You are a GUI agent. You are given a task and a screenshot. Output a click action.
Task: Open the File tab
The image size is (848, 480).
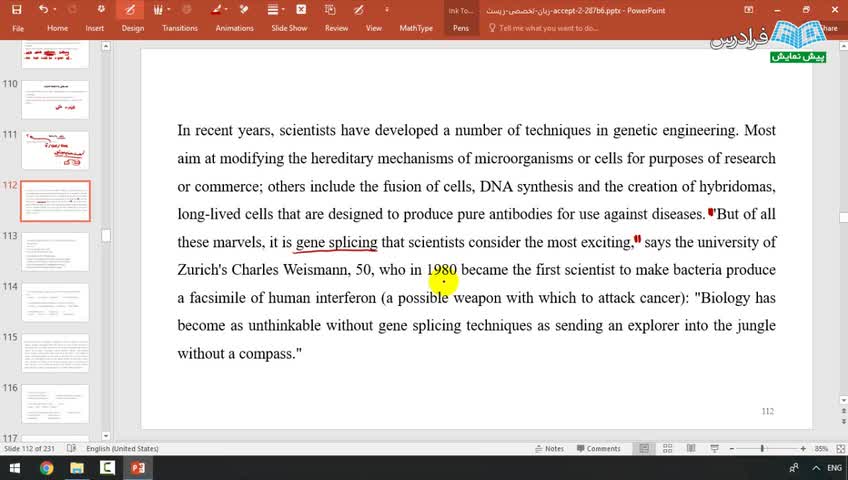tap(18, 28)
